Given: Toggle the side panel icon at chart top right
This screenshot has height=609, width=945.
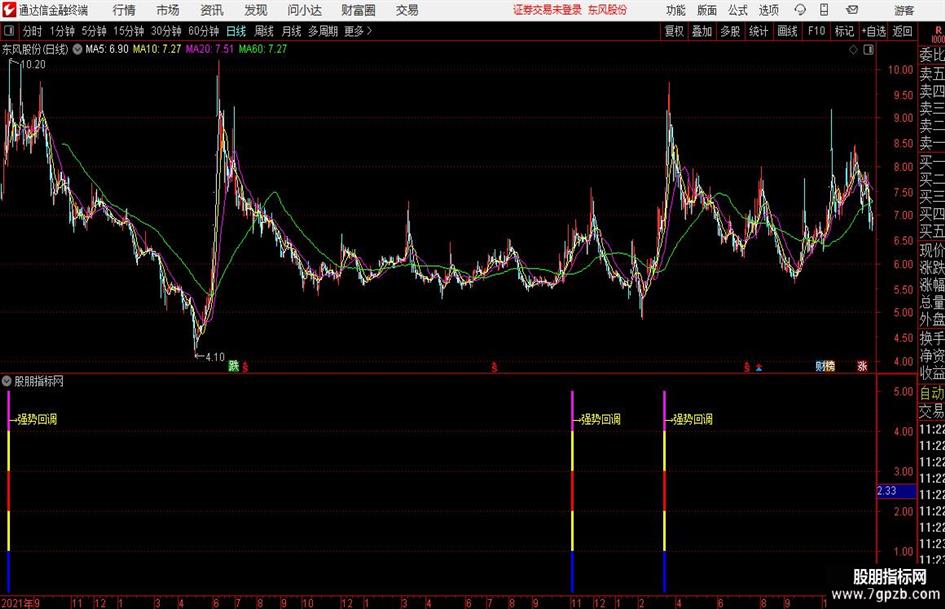Looking at the screenshot, I should point(868,50).
